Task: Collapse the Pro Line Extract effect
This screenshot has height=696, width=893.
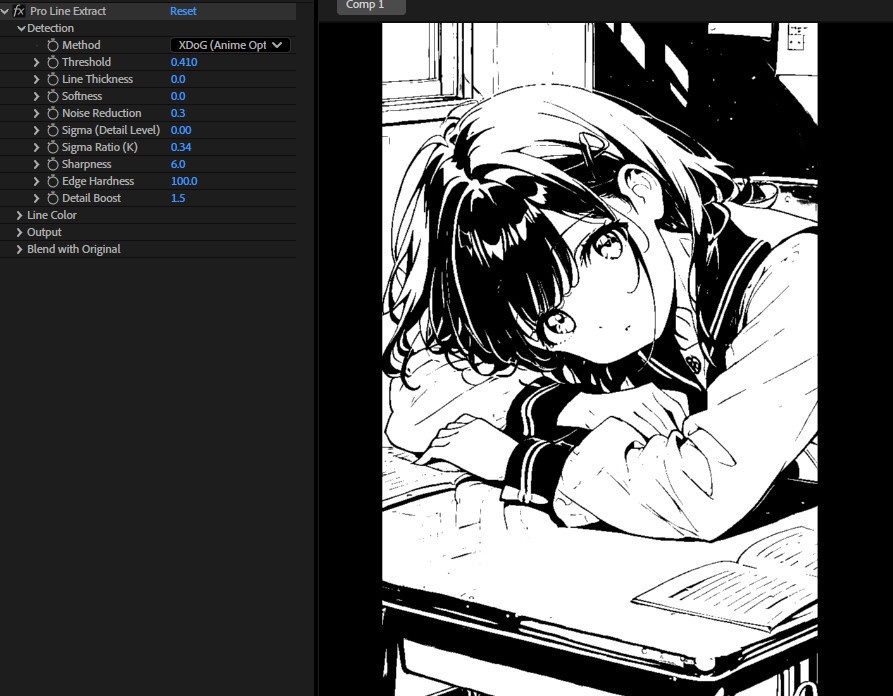Action: coord(5,11)
